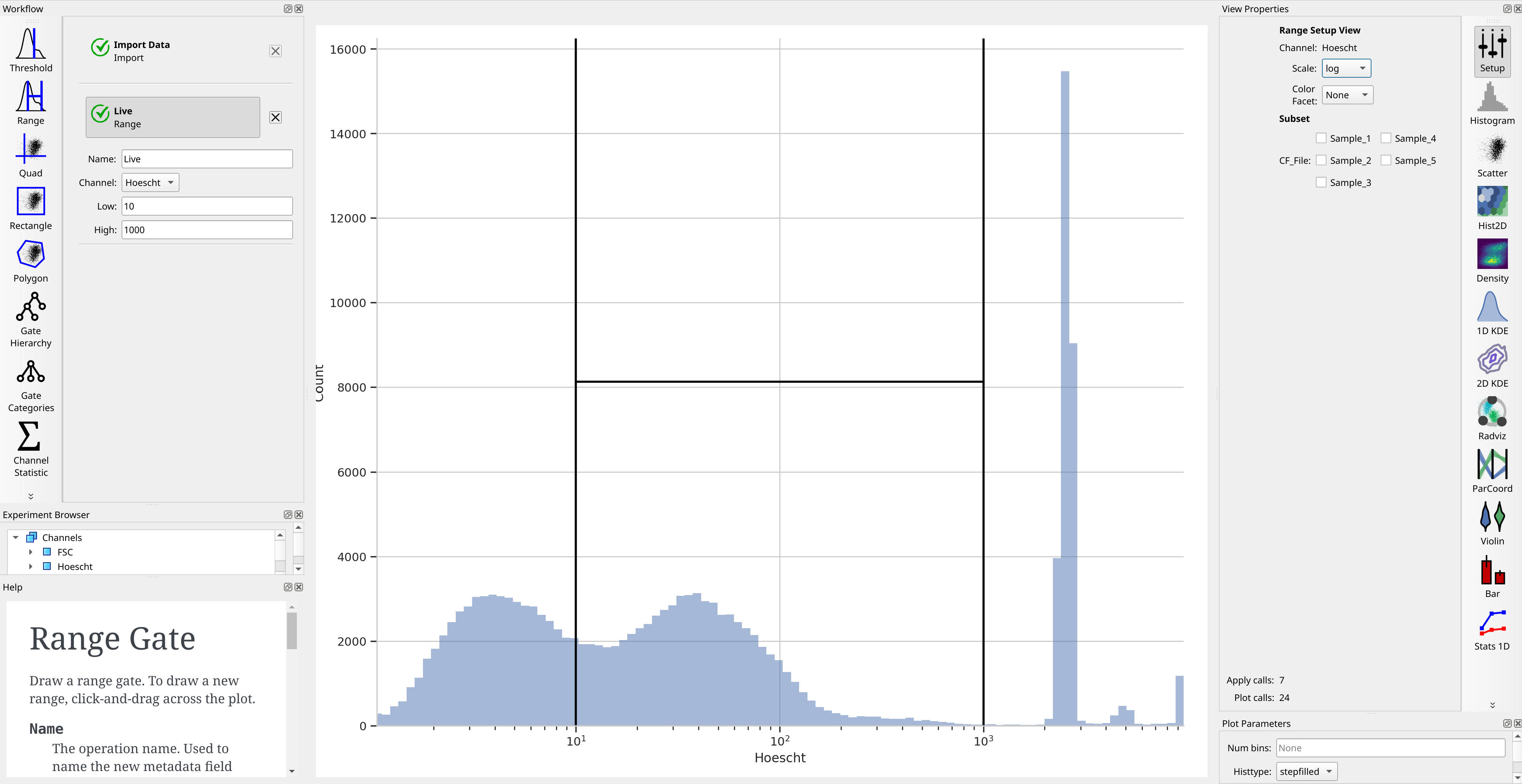
Task: Select the Live Range workflow step
Action: click(x=173, y=117)
